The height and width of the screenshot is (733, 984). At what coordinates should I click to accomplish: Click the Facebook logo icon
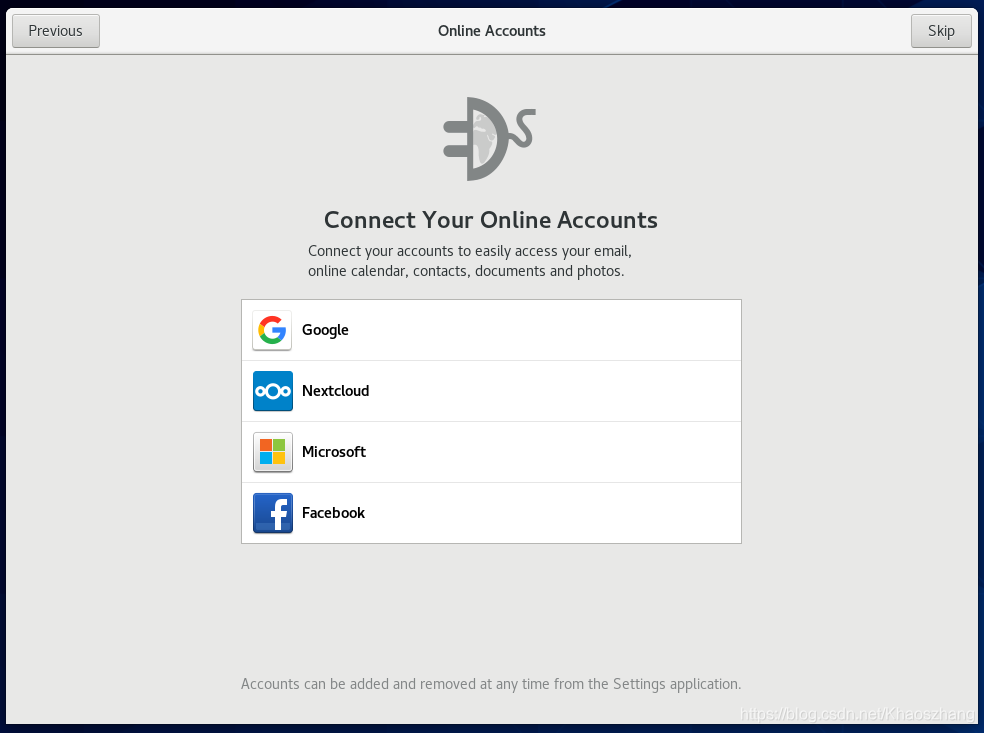(x=272, y=513)
